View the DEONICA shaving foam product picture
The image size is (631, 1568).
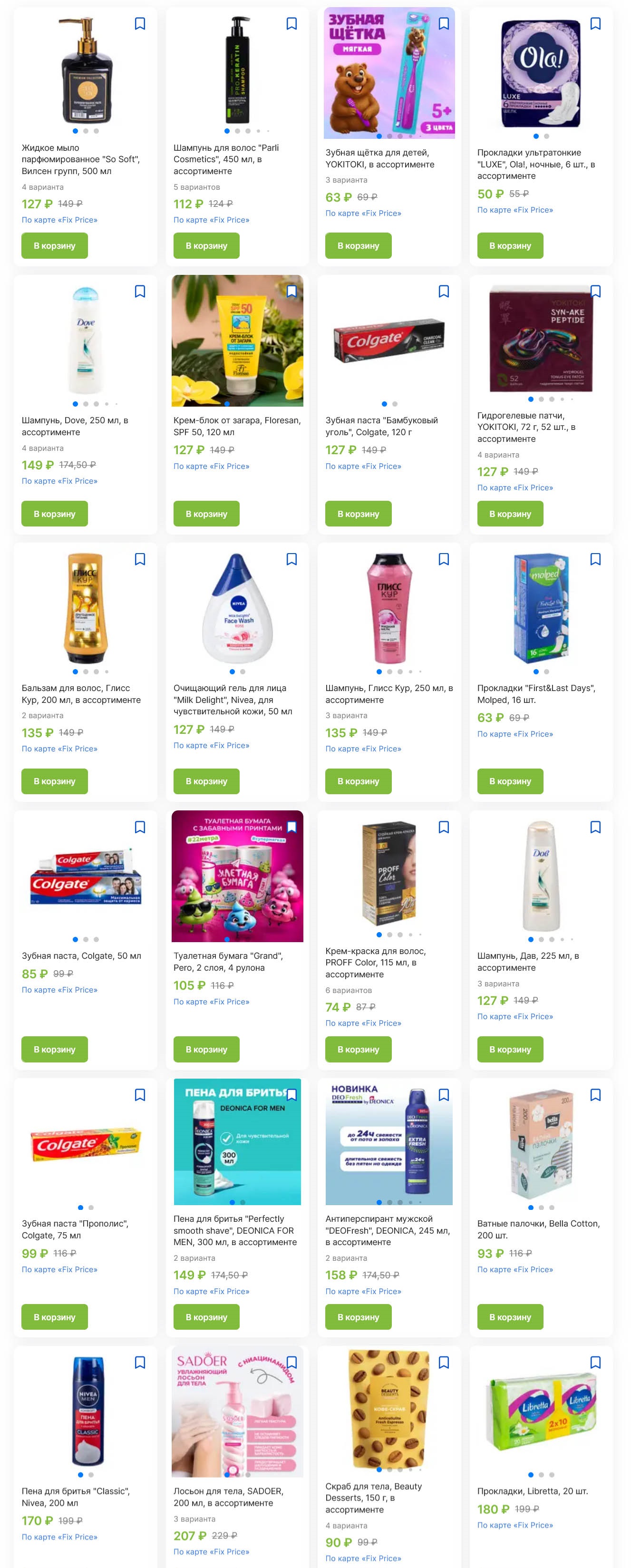point(237,1142)
